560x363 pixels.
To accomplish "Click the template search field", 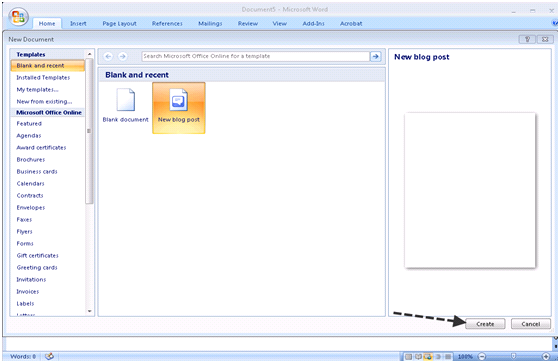I will point(255,56).
